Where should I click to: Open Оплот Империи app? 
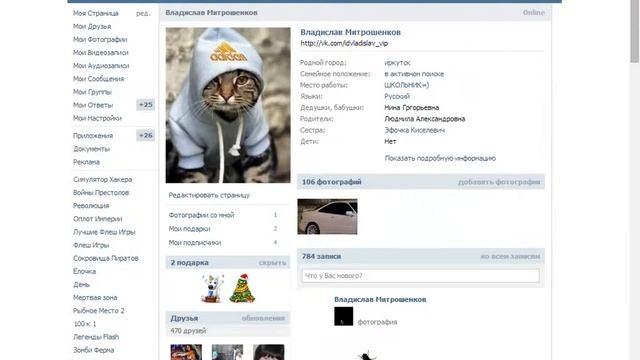(x=98, y=218)
